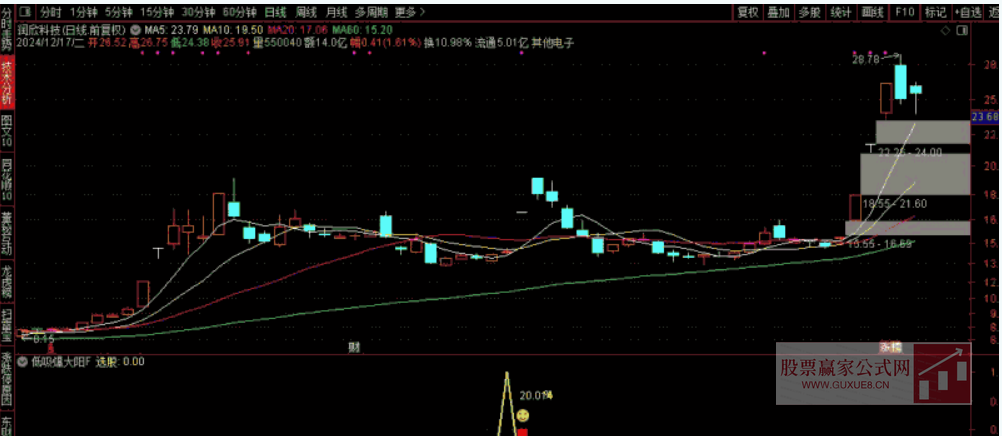Activate the 画线 drawing tool
The image size is (1002, 436).
[872, 12]
